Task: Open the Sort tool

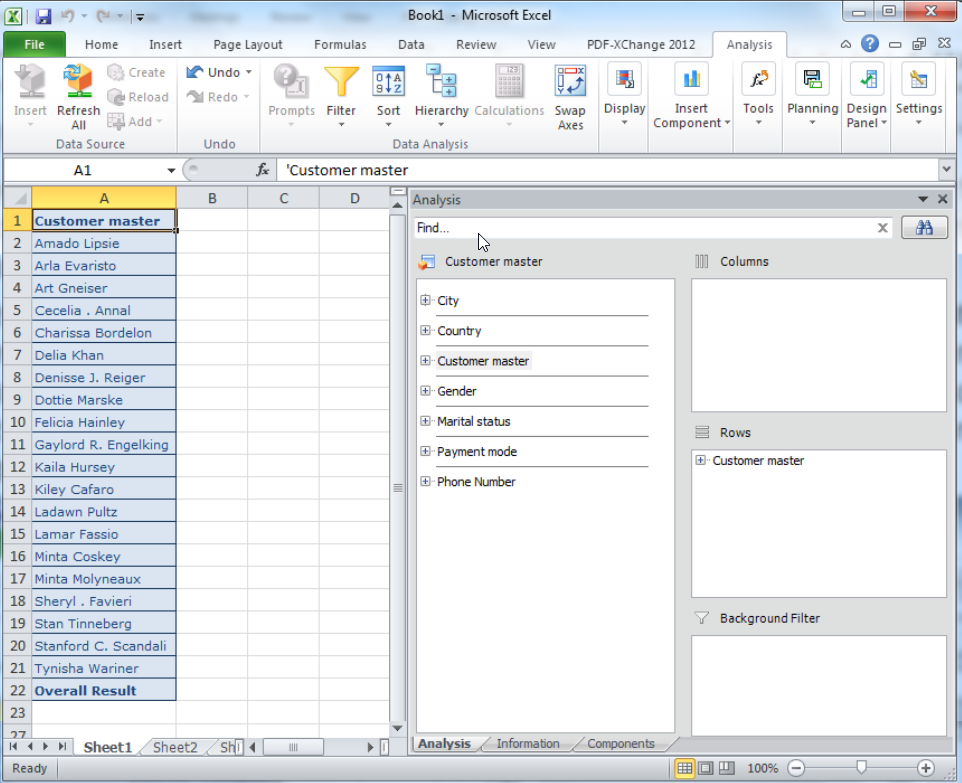Action: pyautogui.click(x=388, y=82)
